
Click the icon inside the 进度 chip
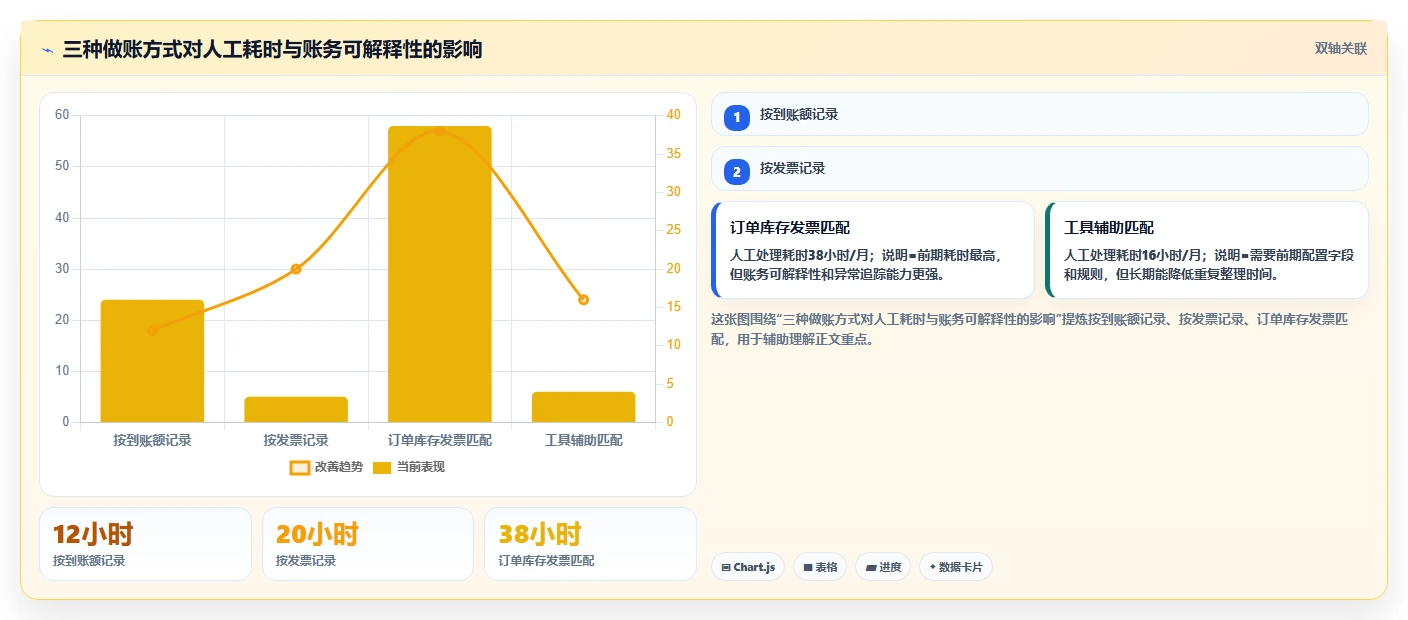click(x=870, y=567)
